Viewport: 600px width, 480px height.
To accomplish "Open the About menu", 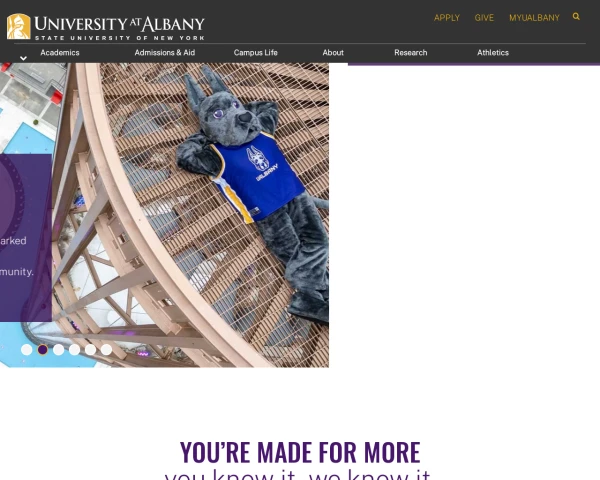I will (x=333, y=53).
